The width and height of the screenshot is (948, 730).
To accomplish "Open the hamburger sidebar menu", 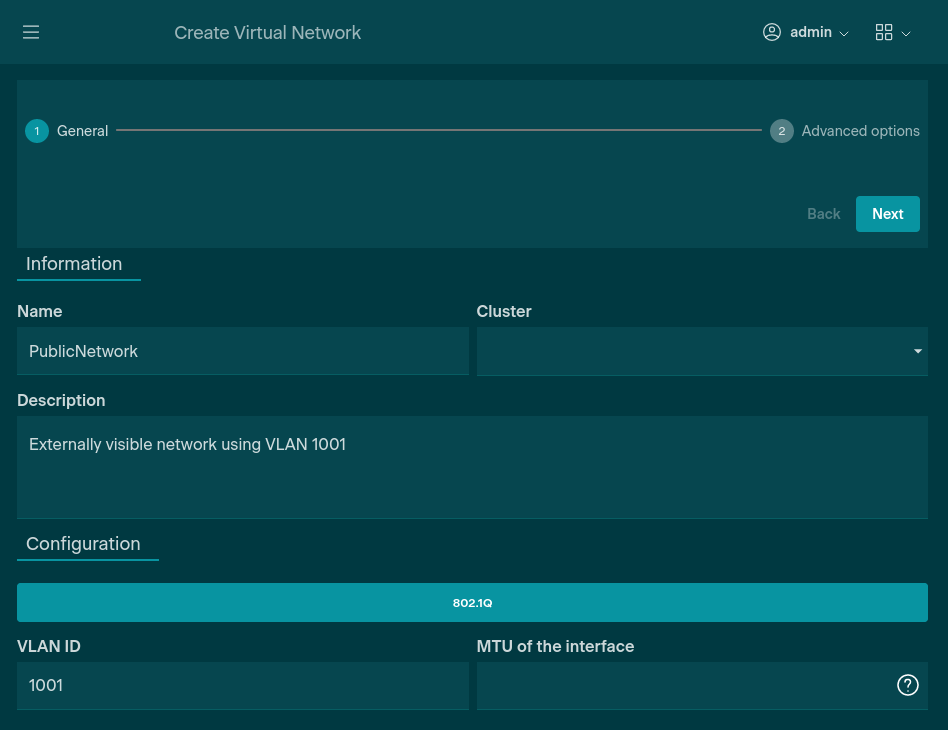I will point(31,32).
